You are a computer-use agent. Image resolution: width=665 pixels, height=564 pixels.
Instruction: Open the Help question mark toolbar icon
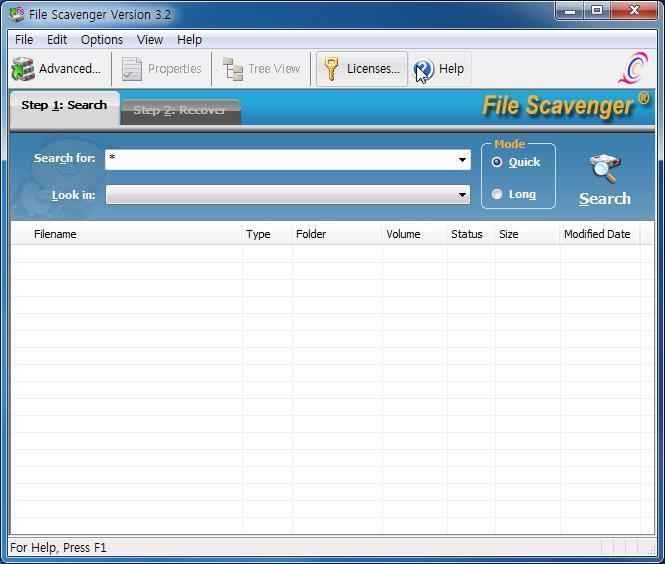coord(423,70)
